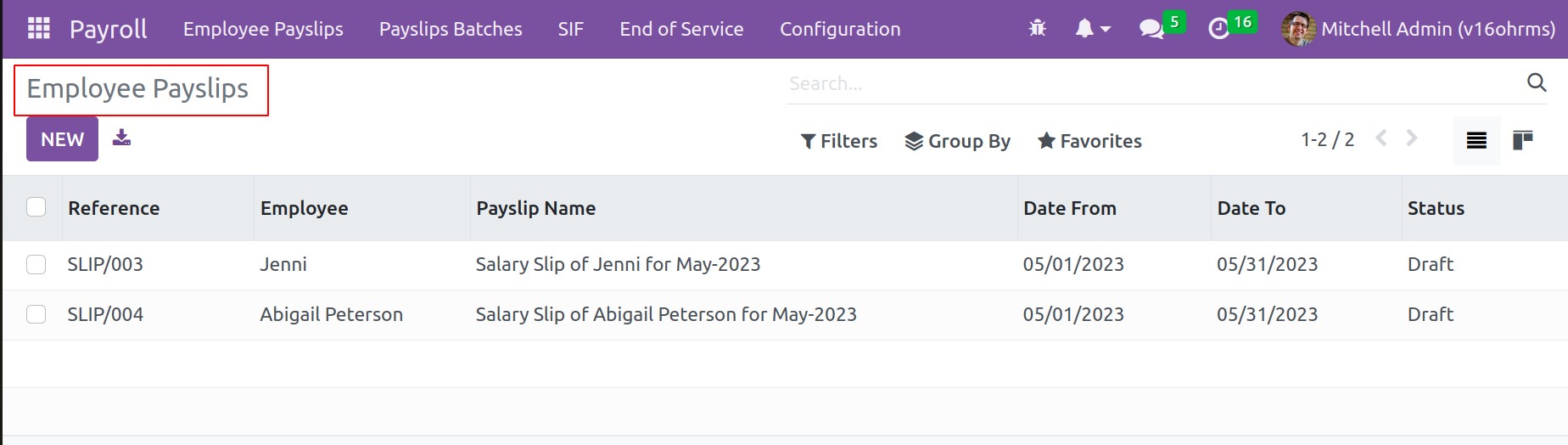The height and width of the screenshot is (445, 1568).
Task: Go to next page arrow
Action: tap(1412, 138)
